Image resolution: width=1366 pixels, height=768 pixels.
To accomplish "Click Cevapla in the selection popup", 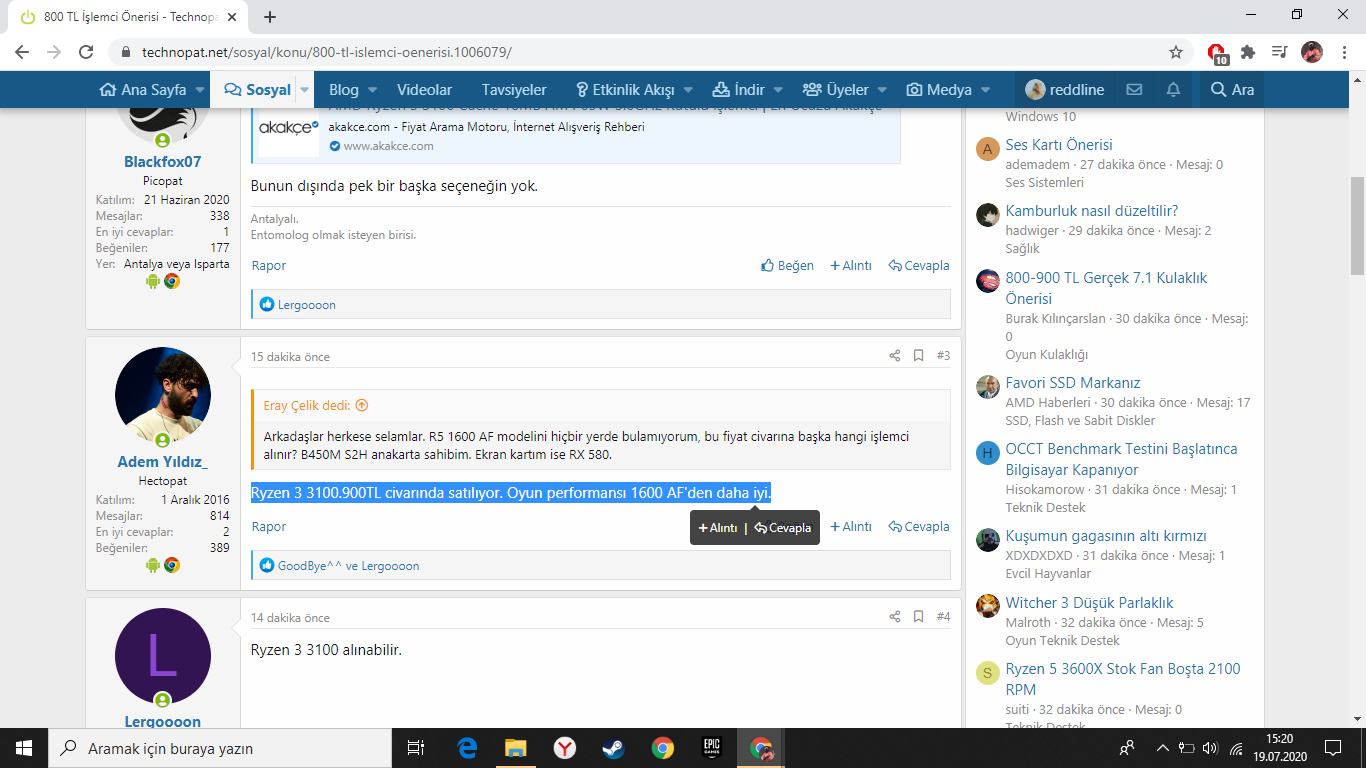I will [x=782, y=528].
